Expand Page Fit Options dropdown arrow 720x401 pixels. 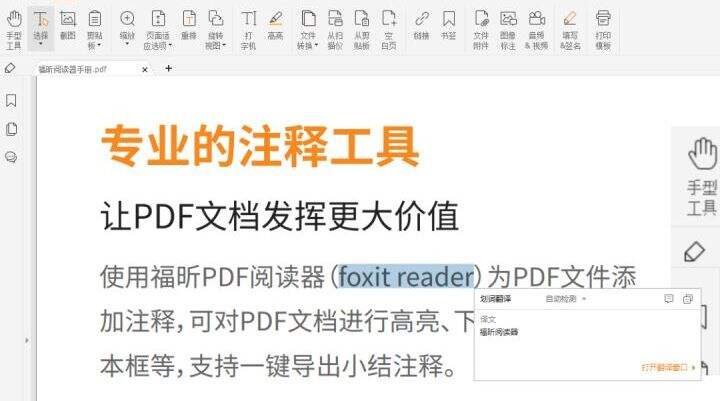coord(170,45)
